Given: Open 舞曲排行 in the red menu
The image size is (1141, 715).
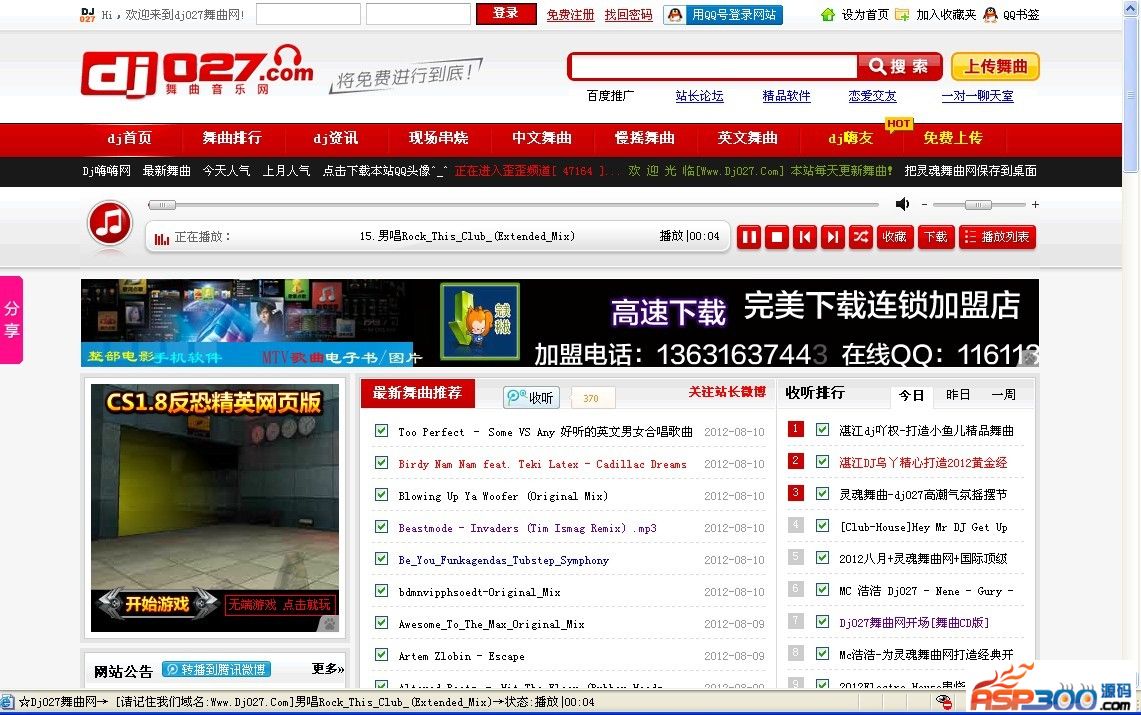Looking at the screenshot, I should (232, 138).
